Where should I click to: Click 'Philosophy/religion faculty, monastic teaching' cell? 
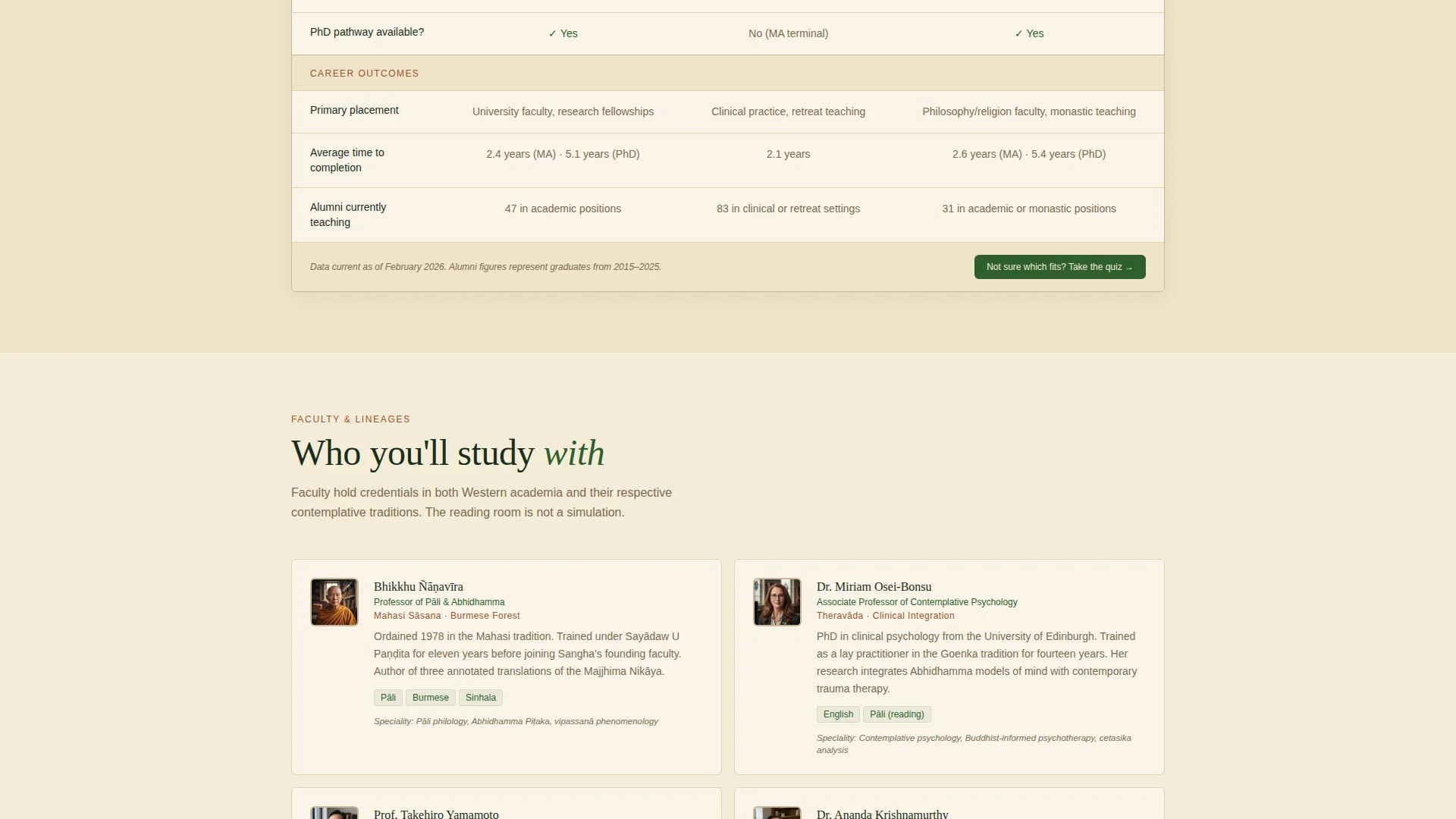1029,111
